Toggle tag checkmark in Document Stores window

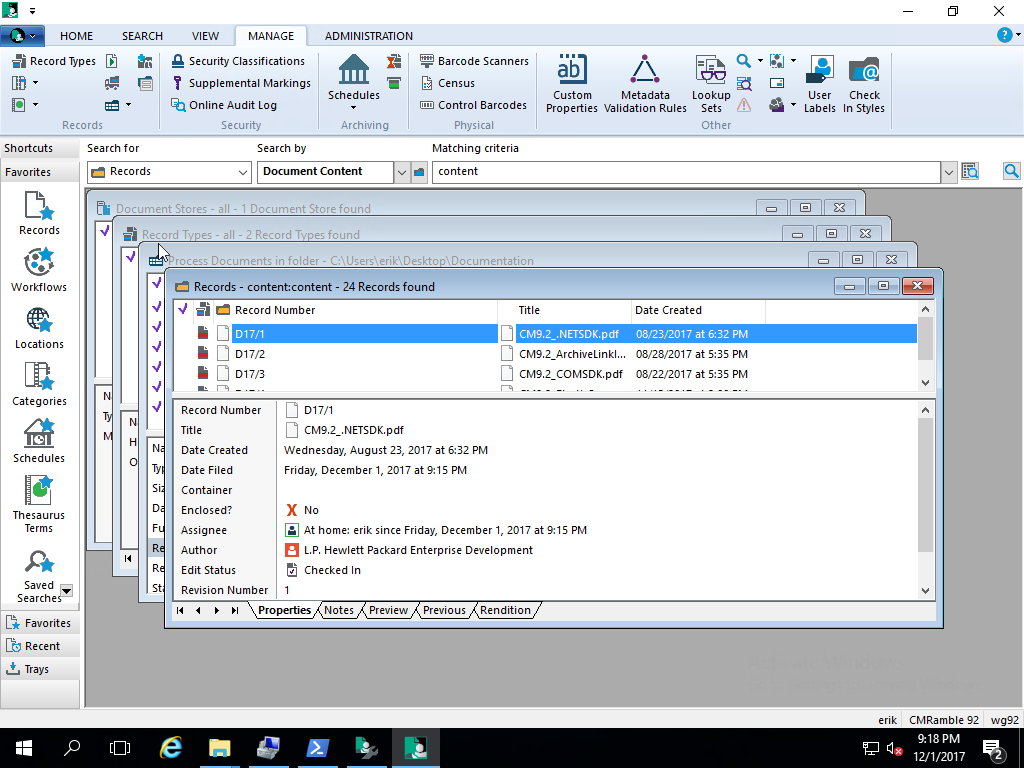[x=104, y=230]
